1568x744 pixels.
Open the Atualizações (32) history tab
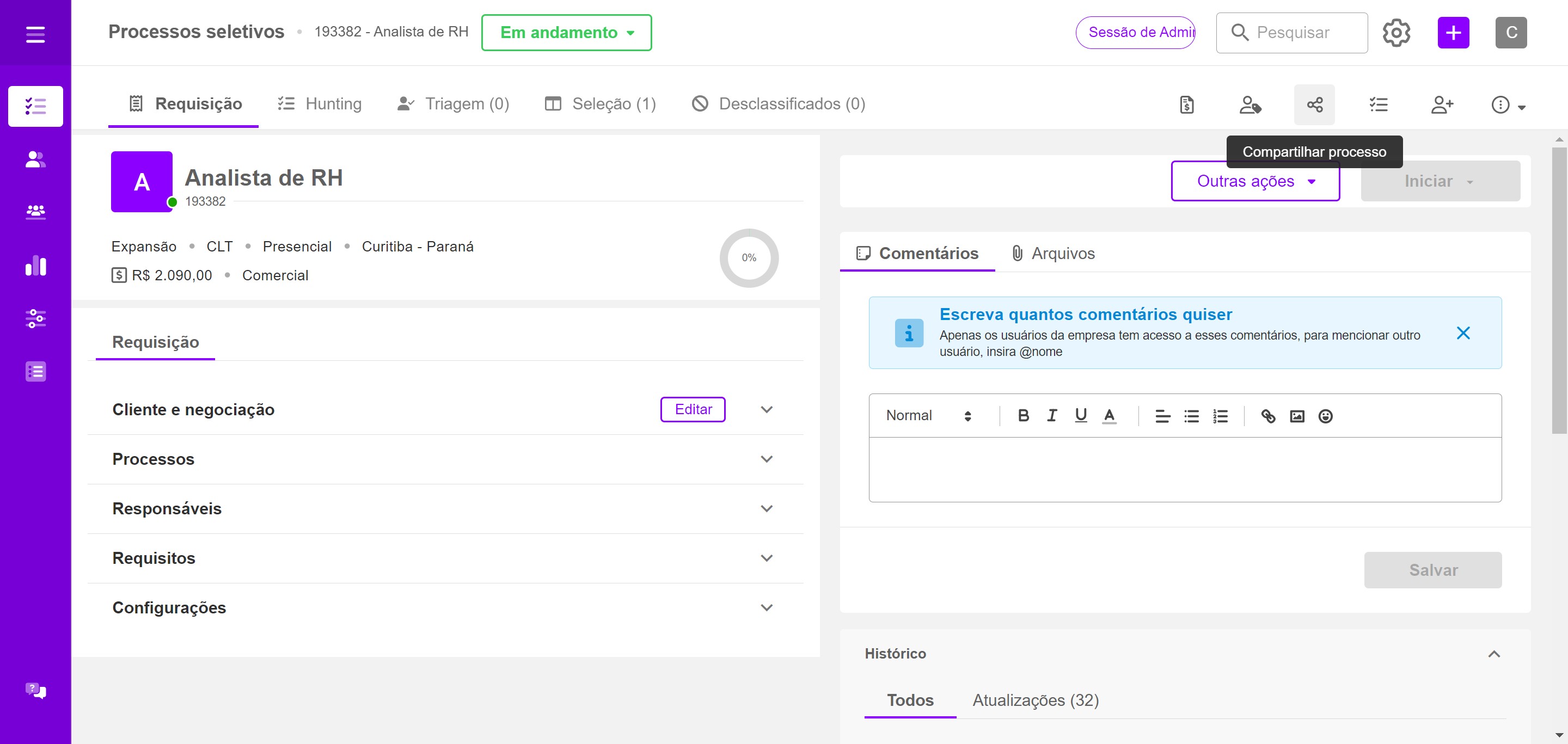pos(1036,700)
